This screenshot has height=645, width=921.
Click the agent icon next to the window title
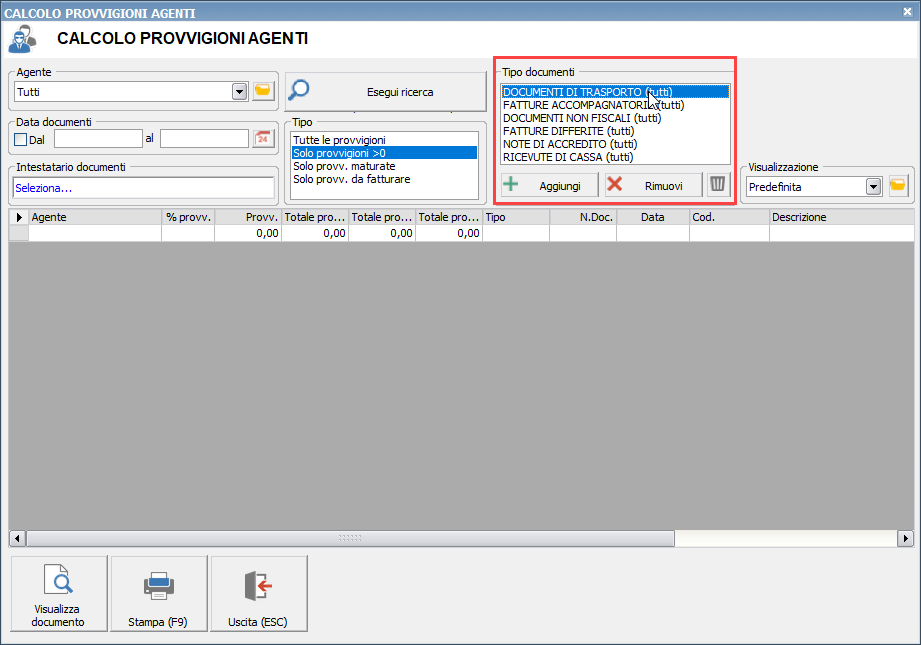point(22,39)
